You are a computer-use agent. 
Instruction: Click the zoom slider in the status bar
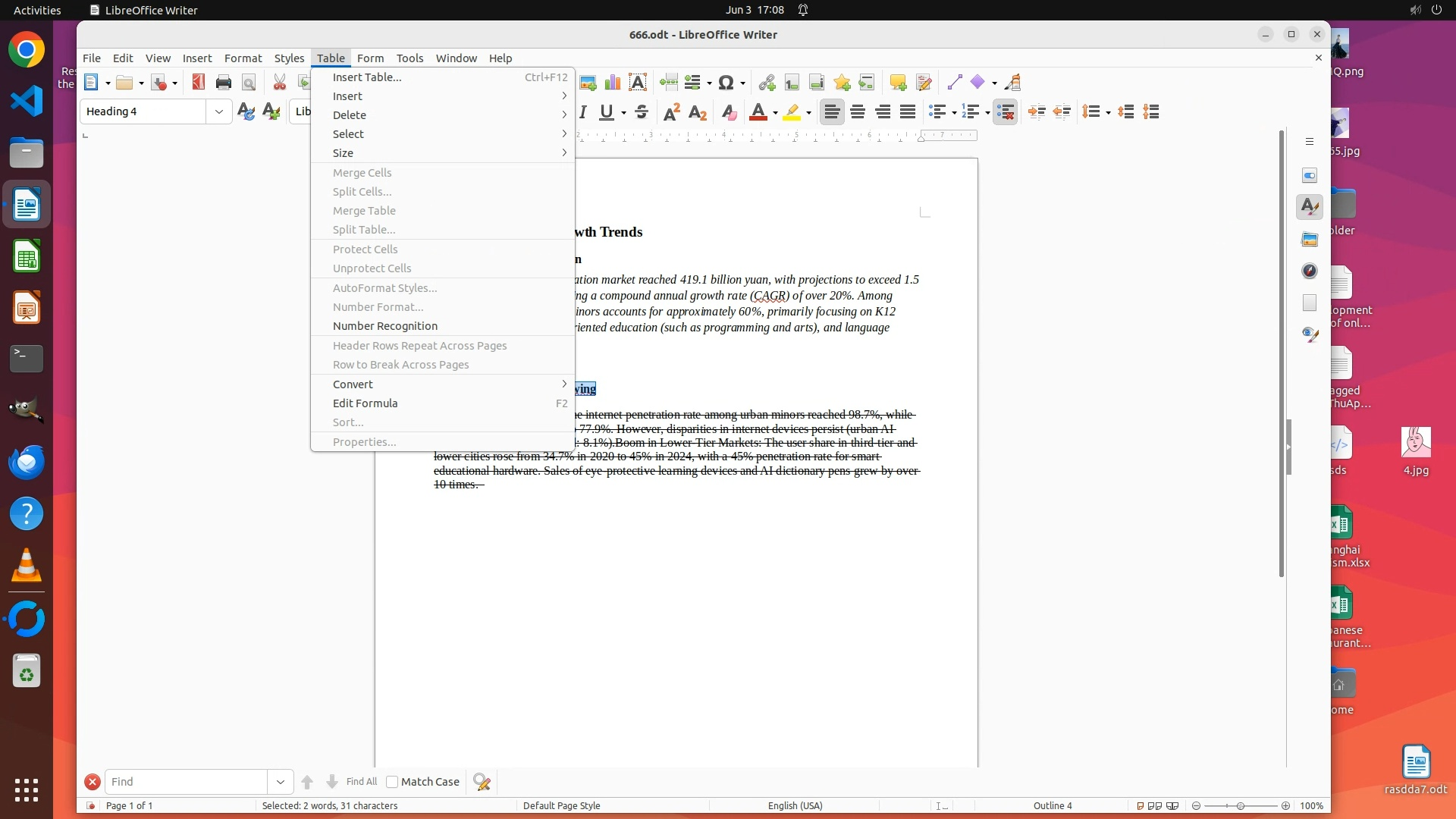point(1241,806)
